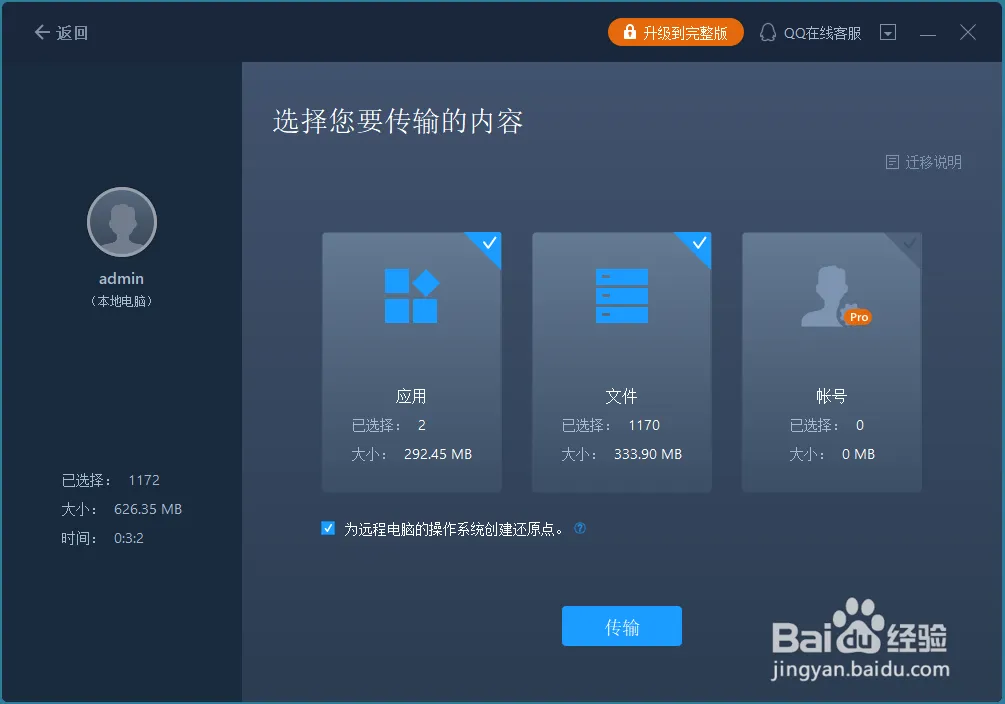Viewport: 1005px width, 704px height.
Task: Click the 升级到完整版 upgrade button
Action: [x=675, y=31]
